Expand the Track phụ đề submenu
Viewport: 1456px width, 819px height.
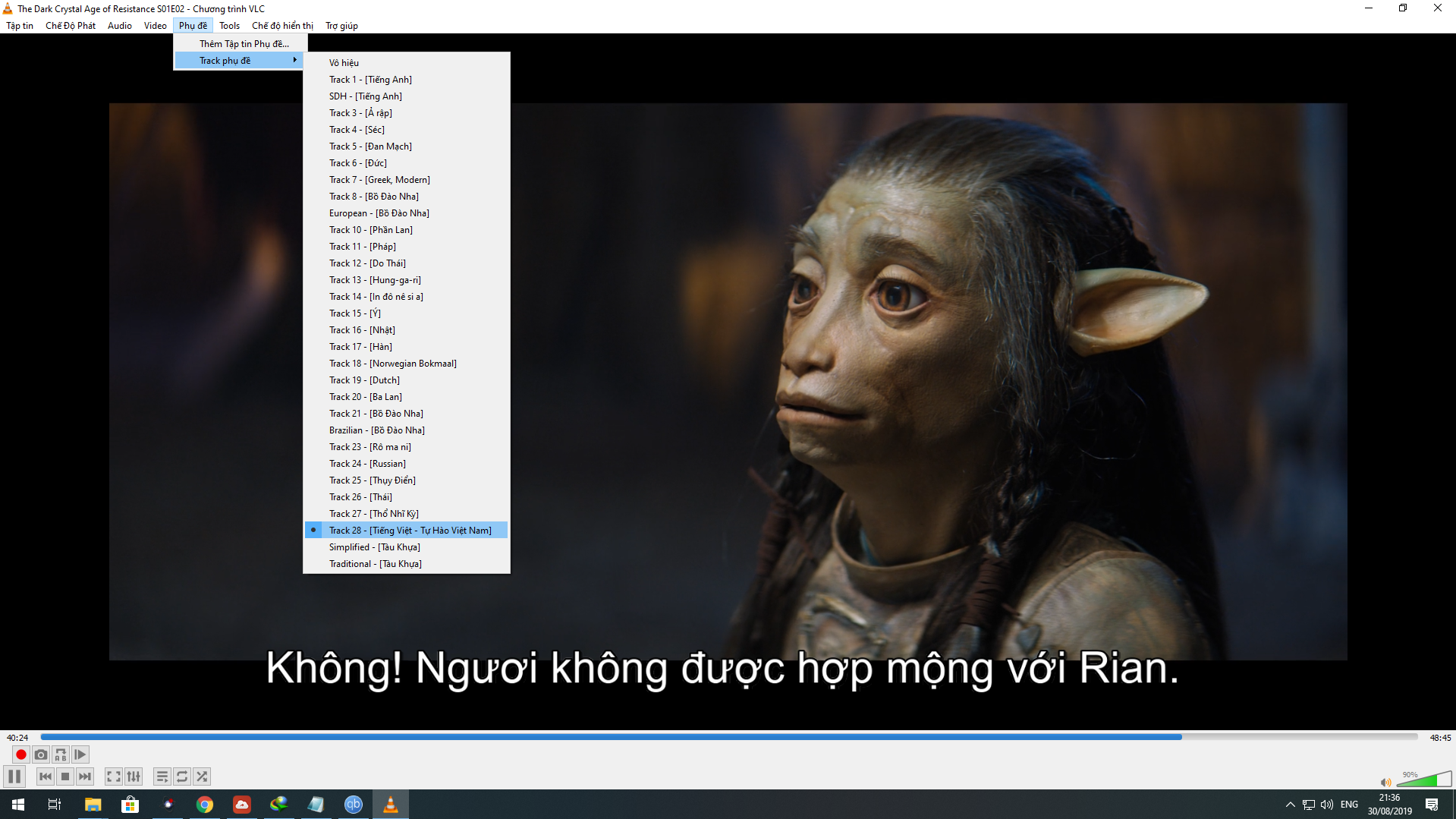241,61
